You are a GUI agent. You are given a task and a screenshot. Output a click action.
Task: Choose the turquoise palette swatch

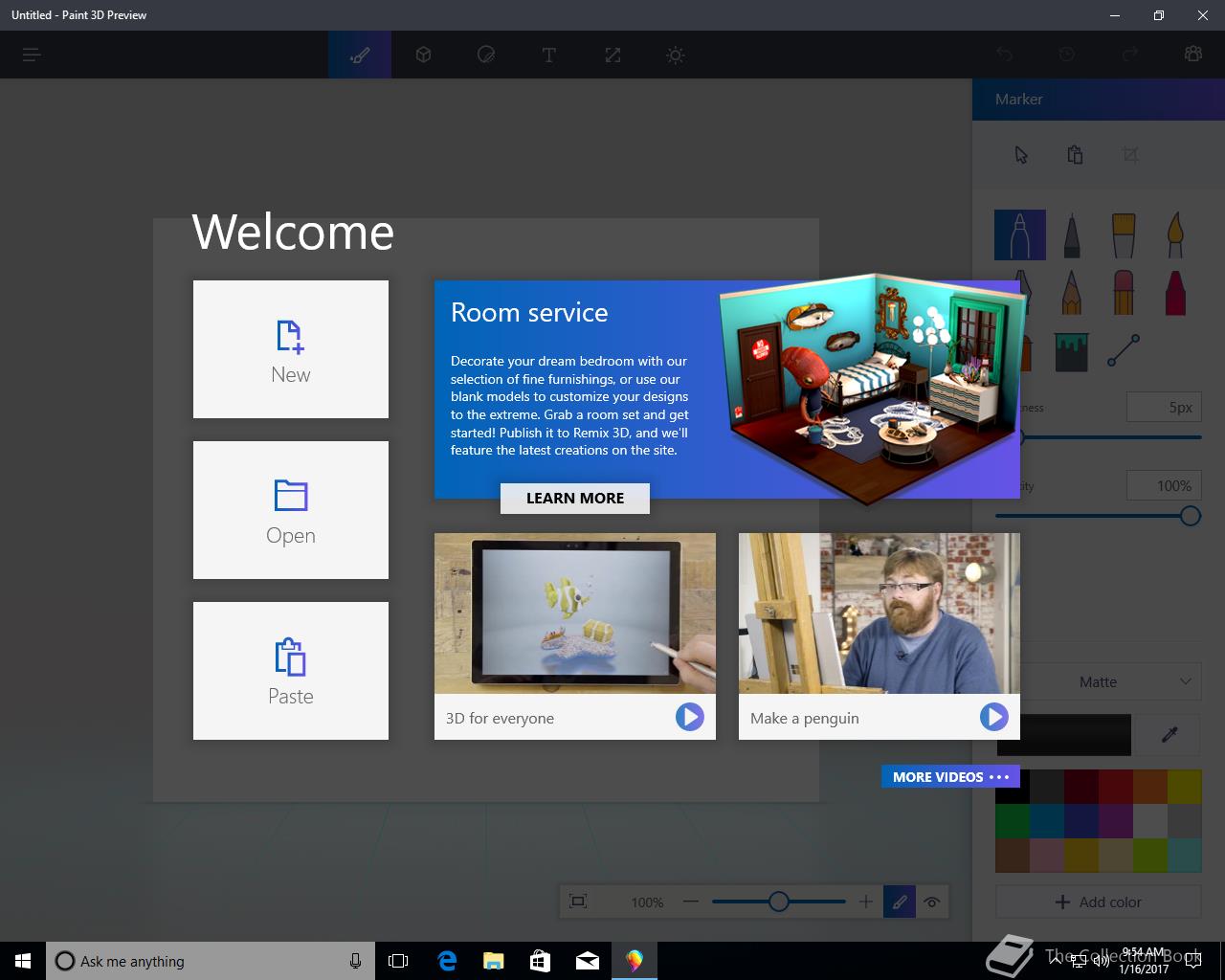1185,856
